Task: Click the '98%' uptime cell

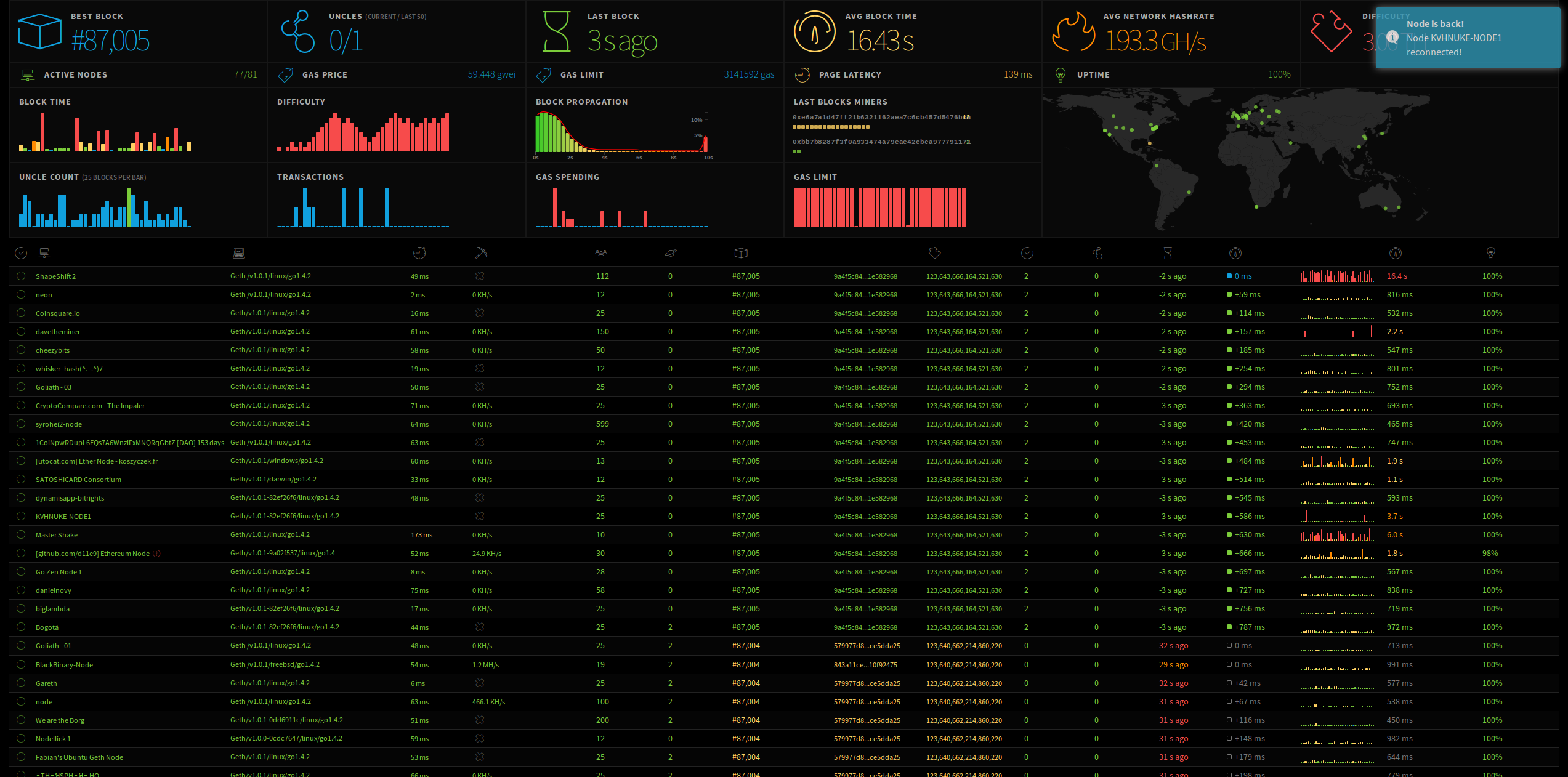Action: click(1490, 554)
